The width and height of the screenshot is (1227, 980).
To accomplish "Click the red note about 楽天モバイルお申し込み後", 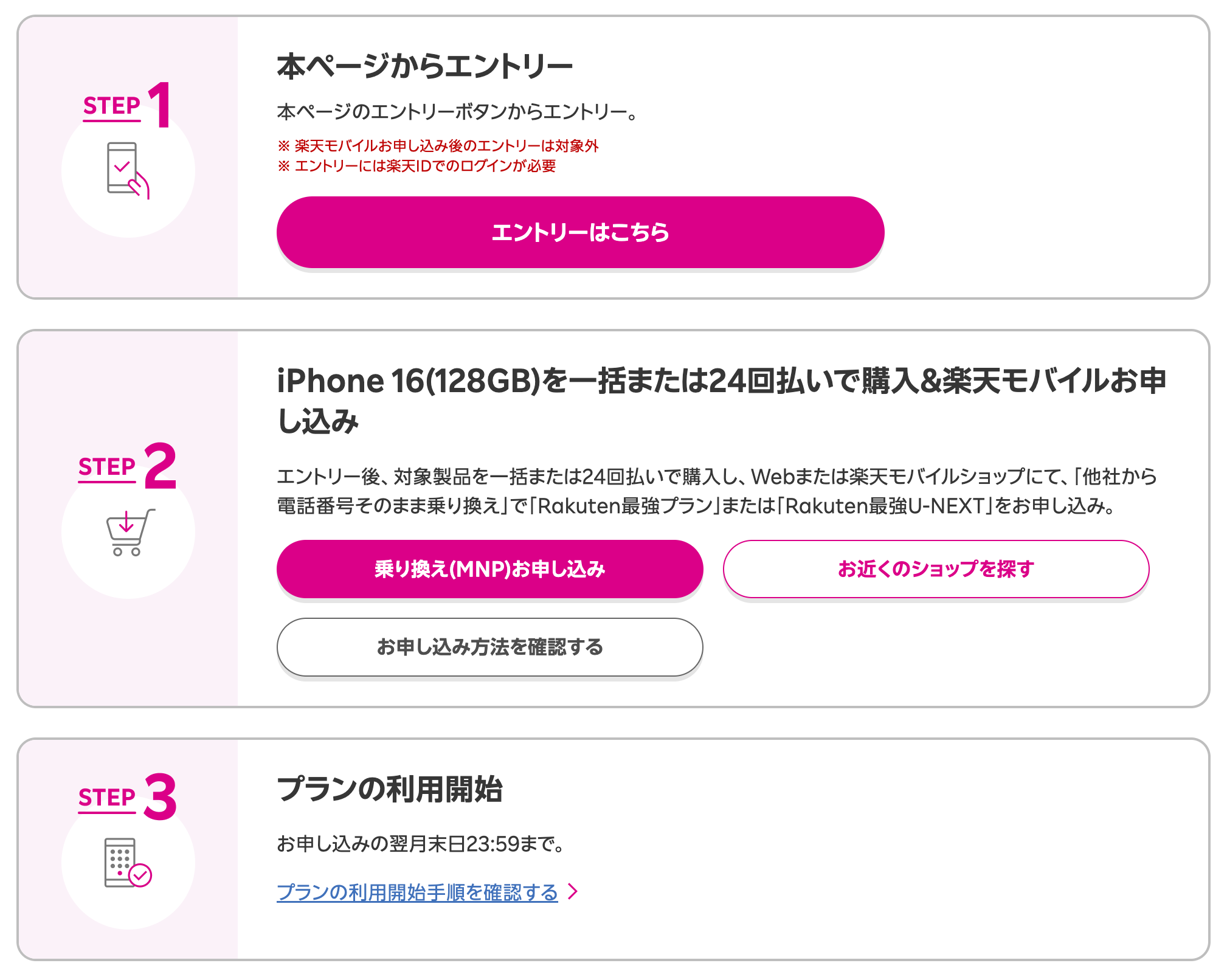I will coord(438,146).
